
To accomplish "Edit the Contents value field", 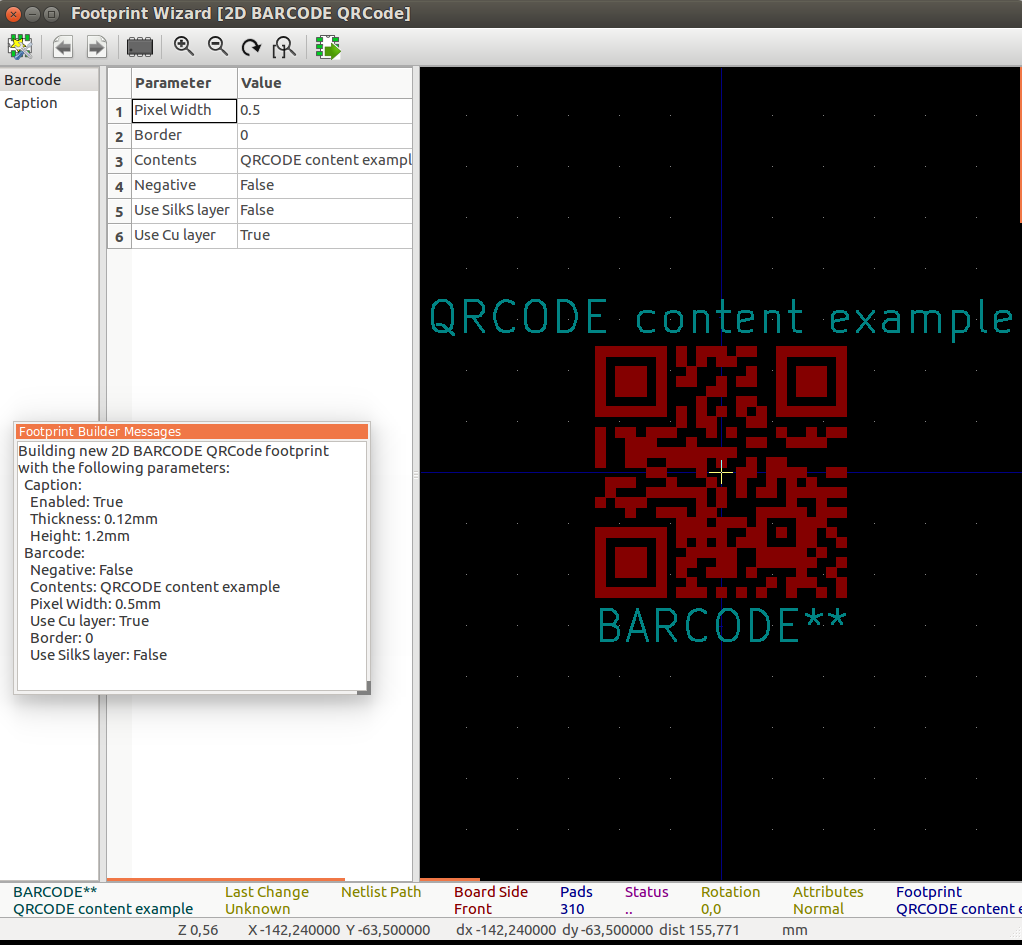I will (x=324, y=160).
